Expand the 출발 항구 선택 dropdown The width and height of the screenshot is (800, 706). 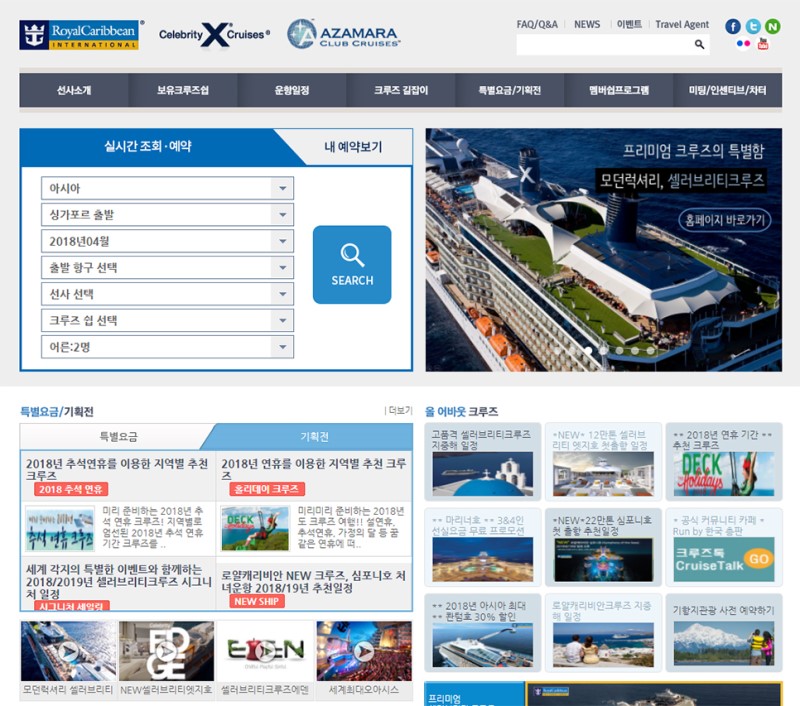coord(167,268)
